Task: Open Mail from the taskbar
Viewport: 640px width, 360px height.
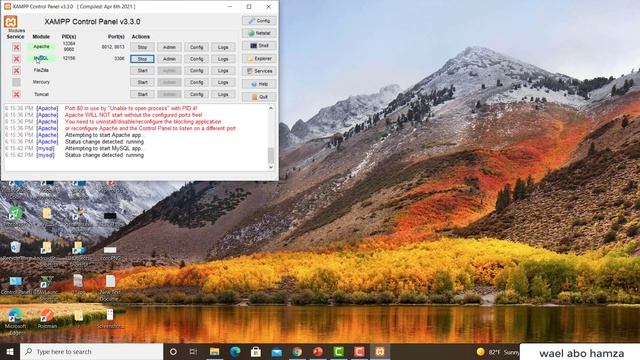Action: tap(277, 351)
